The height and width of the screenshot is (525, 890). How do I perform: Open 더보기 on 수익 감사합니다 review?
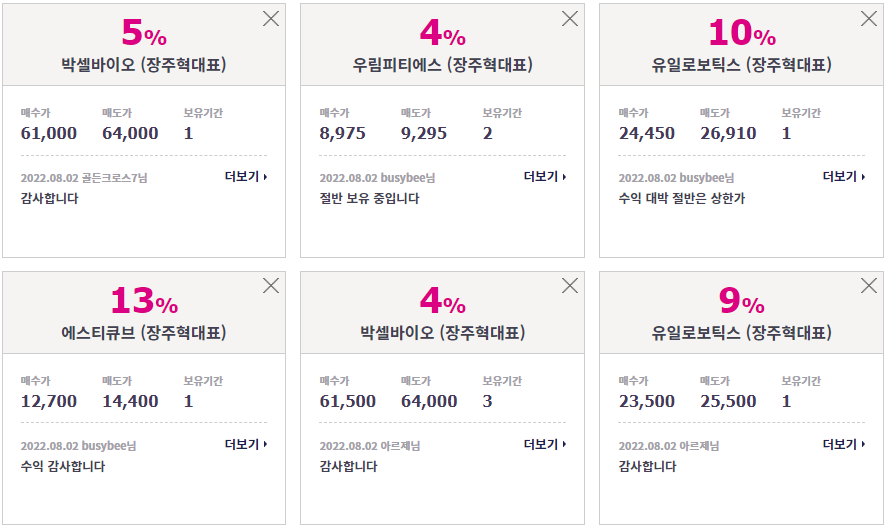click(x=246, y=444)
